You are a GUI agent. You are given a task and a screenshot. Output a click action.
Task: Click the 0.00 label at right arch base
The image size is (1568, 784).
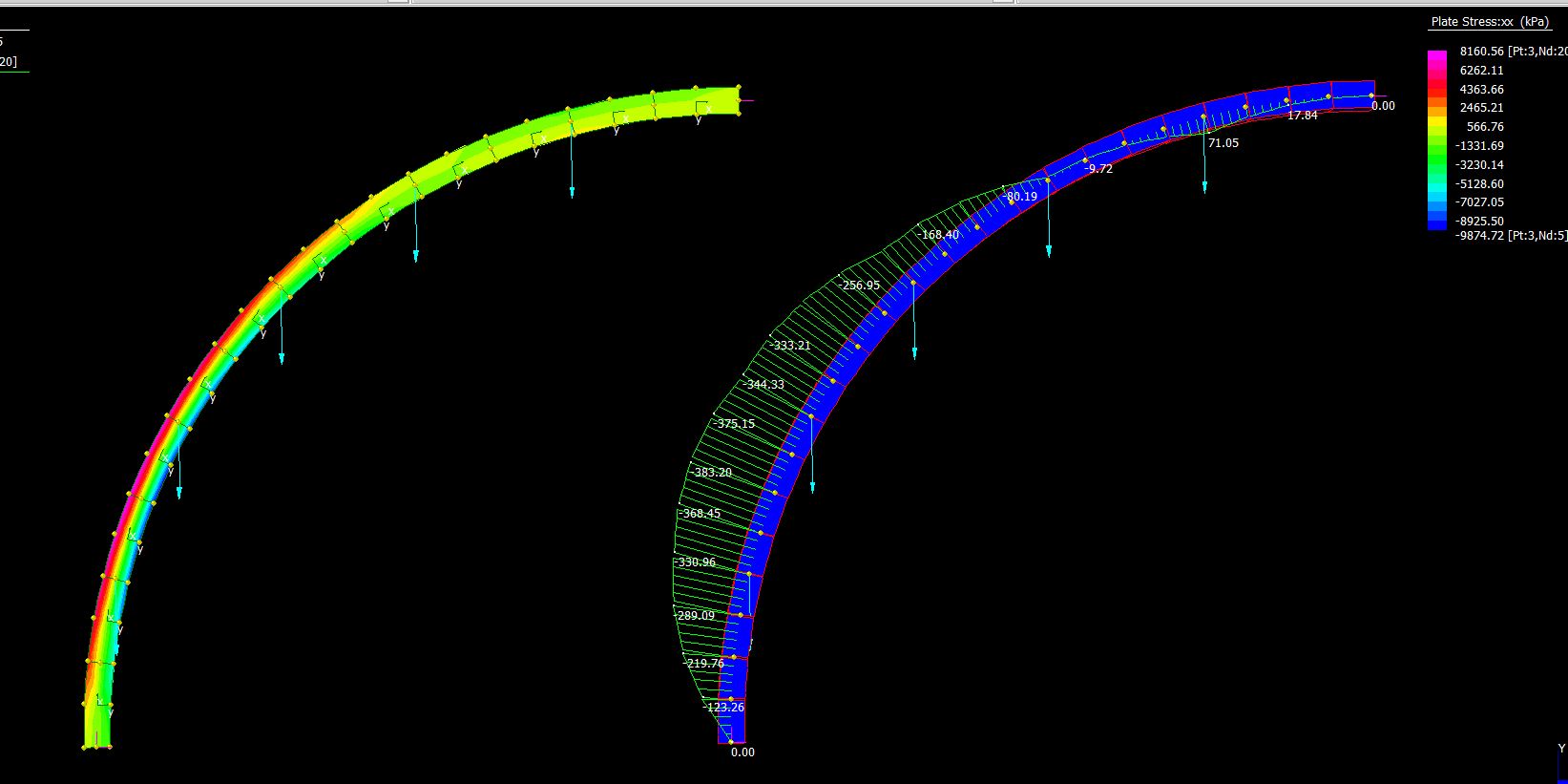742,752
